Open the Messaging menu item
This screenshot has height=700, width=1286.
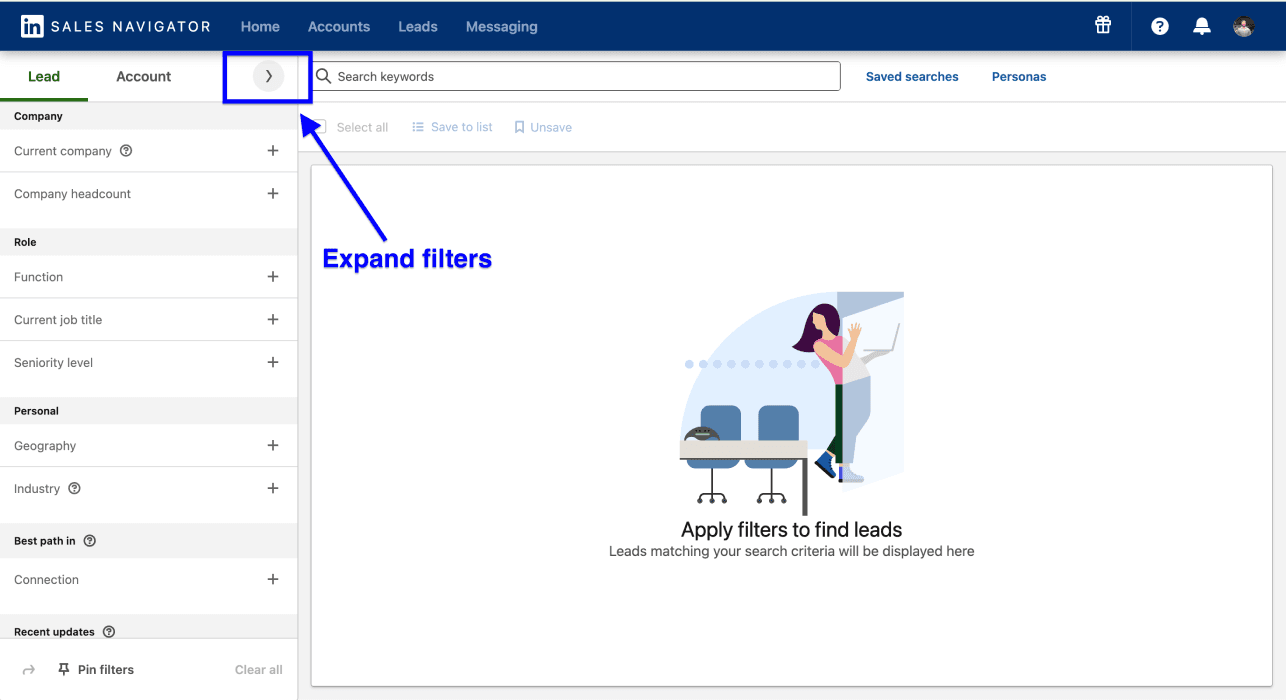click(x=501, y=26)
